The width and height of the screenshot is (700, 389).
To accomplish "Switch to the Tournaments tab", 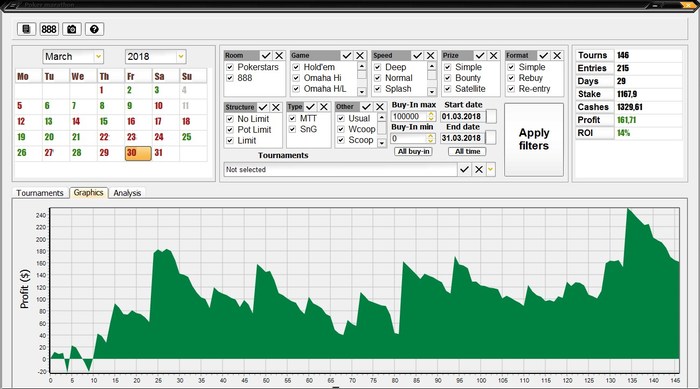I will click(40, 193).
